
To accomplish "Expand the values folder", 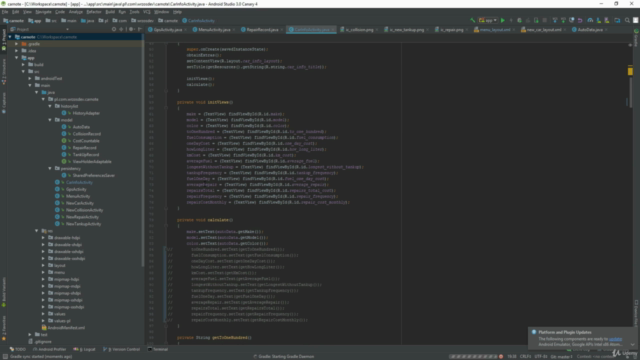I will 43,314.
